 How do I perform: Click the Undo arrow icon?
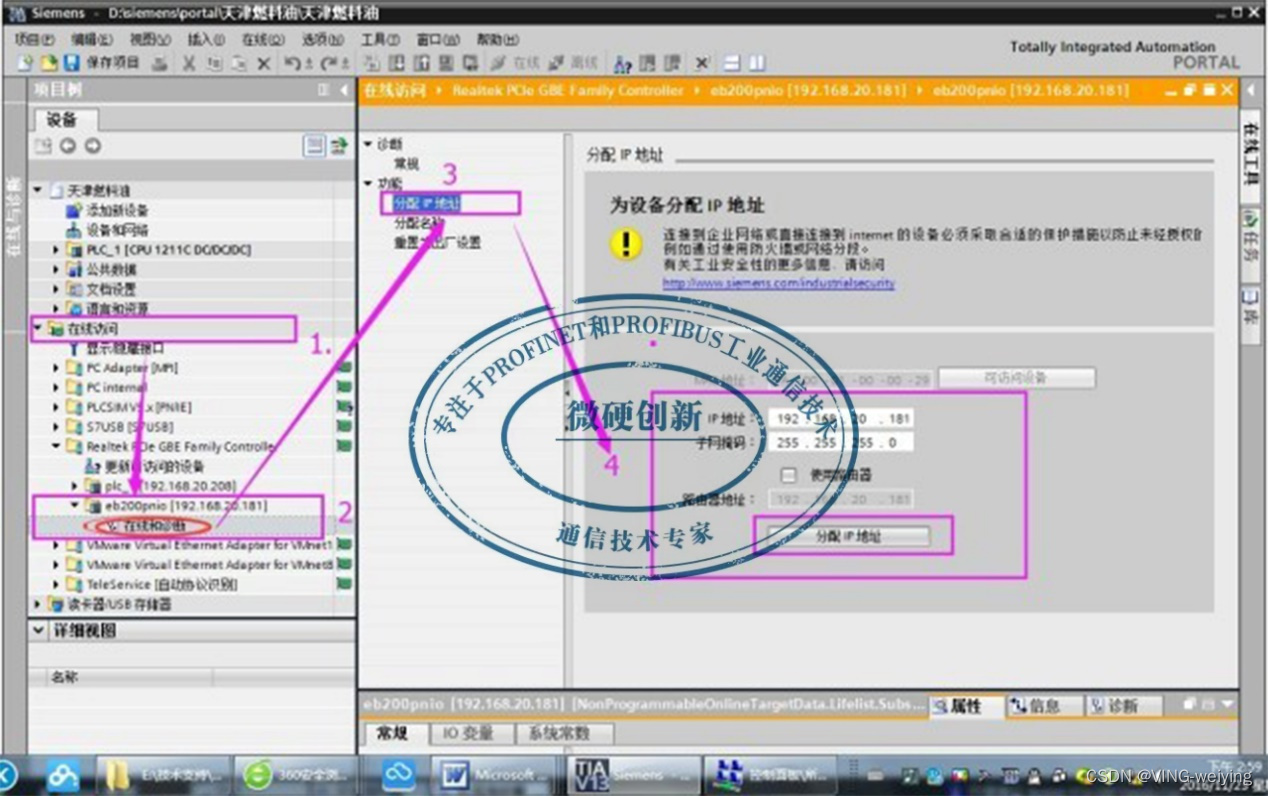pyautogui.click(x=291, y=63)
